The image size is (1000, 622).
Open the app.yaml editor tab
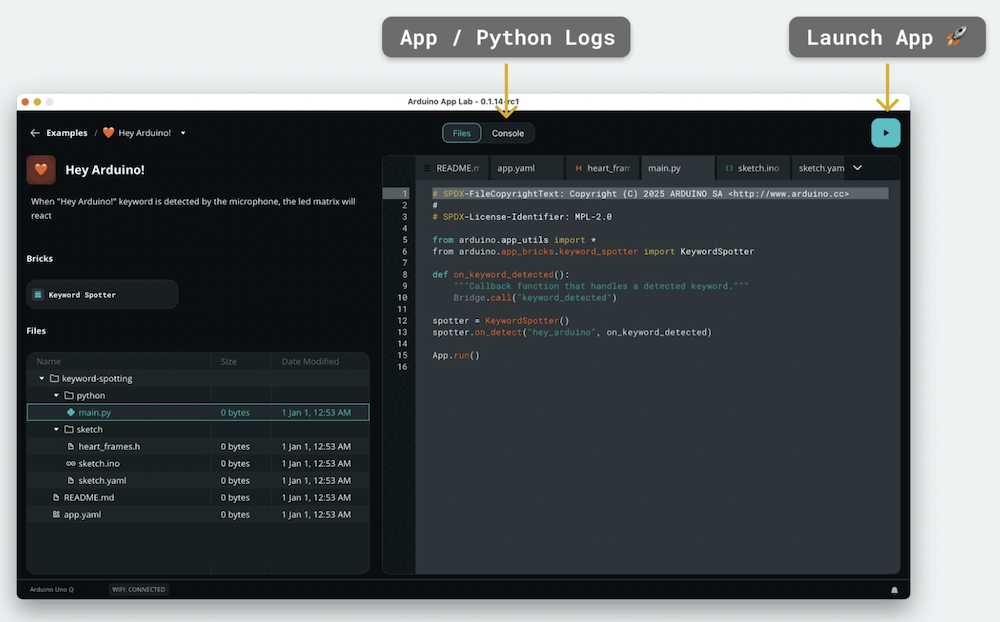coord(518,168)
